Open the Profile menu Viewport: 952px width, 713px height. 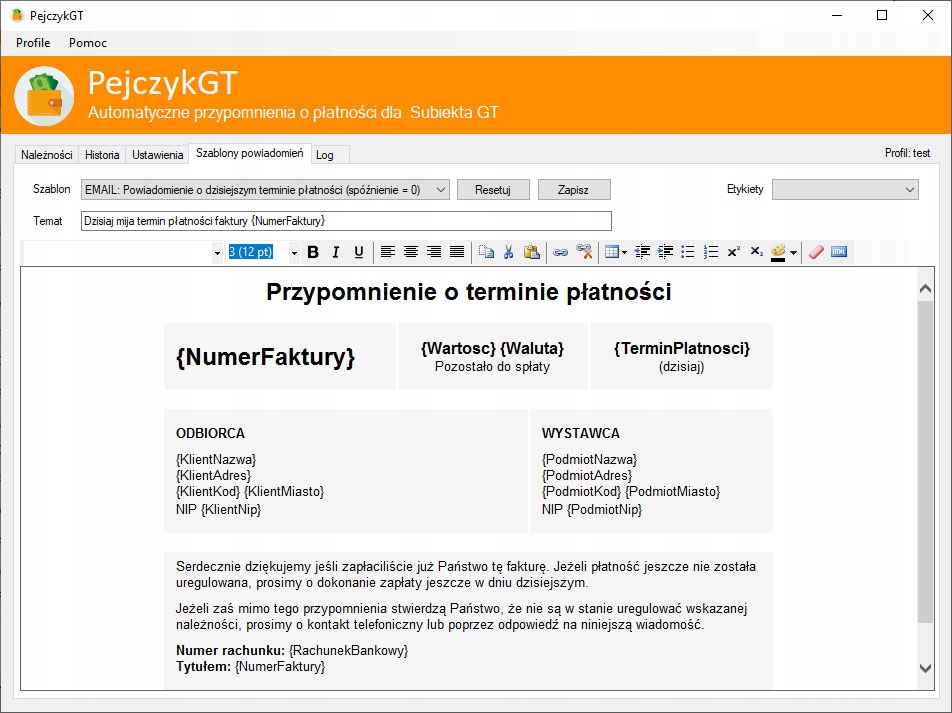click(x=33, y=43)
